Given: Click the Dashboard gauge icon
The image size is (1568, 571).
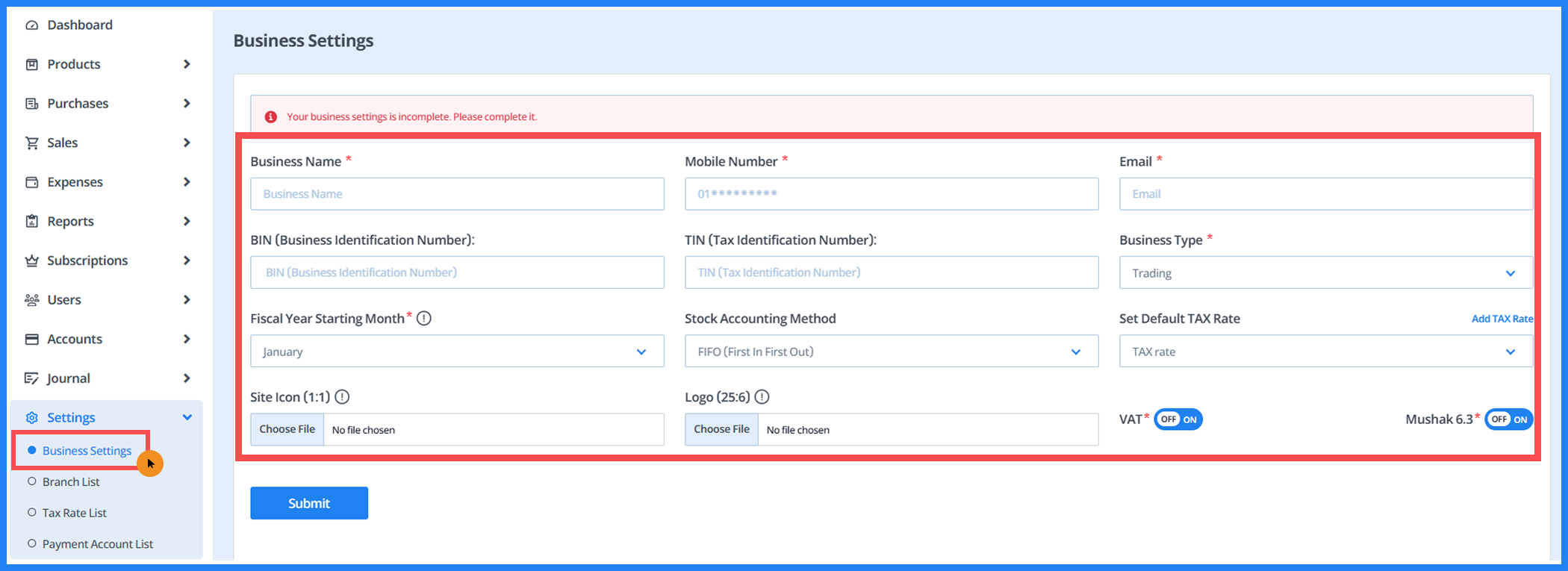Looking at the screenshot, I should click(x=31, y=25).
